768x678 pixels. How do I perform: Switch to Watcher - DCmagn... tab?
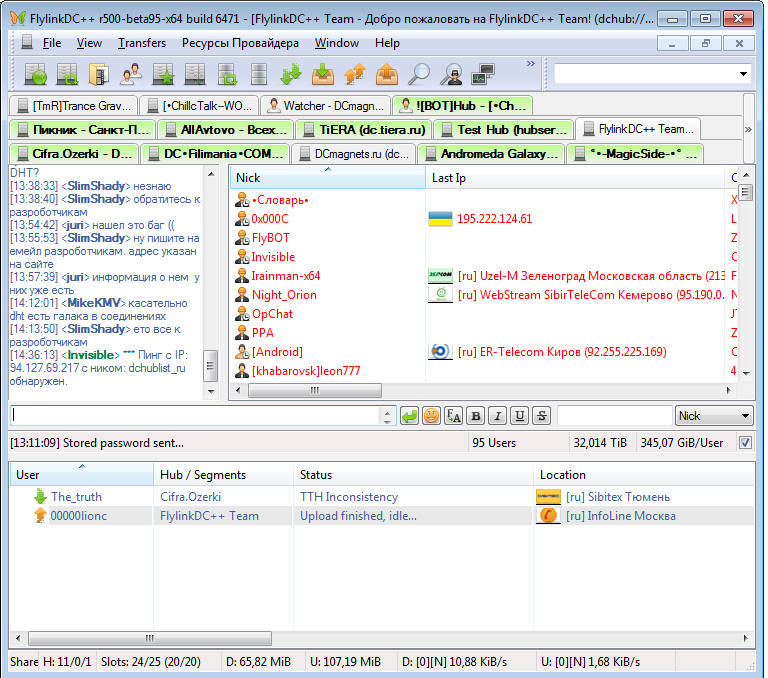(325, 105)
